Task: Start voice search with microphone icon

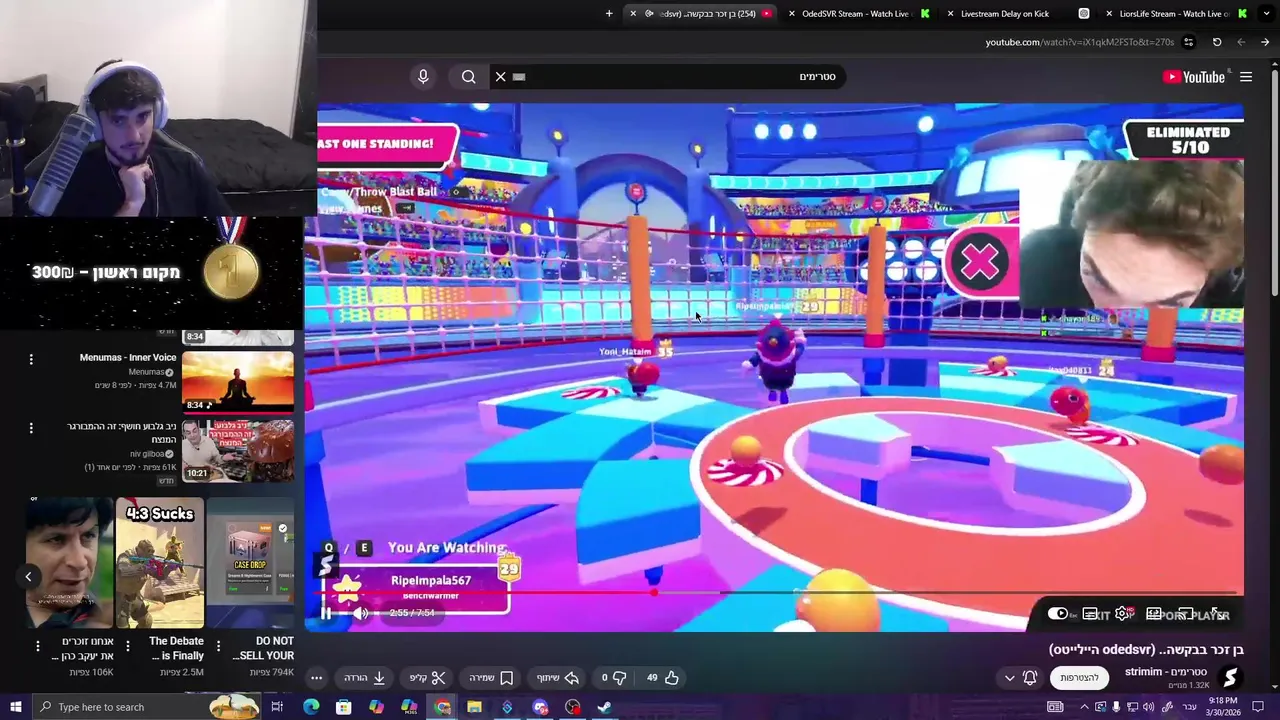Action: pyautogui.click(x=423, y=77)
